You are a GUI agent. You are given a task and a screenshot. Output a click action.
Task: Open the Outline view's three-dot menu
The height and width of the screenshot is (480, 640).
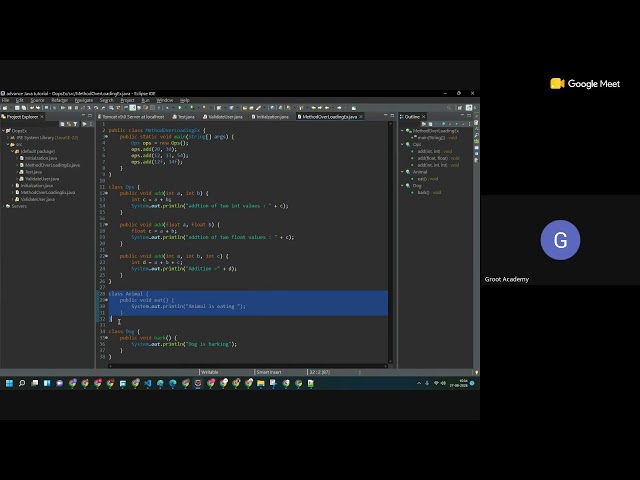click(469, 124)
